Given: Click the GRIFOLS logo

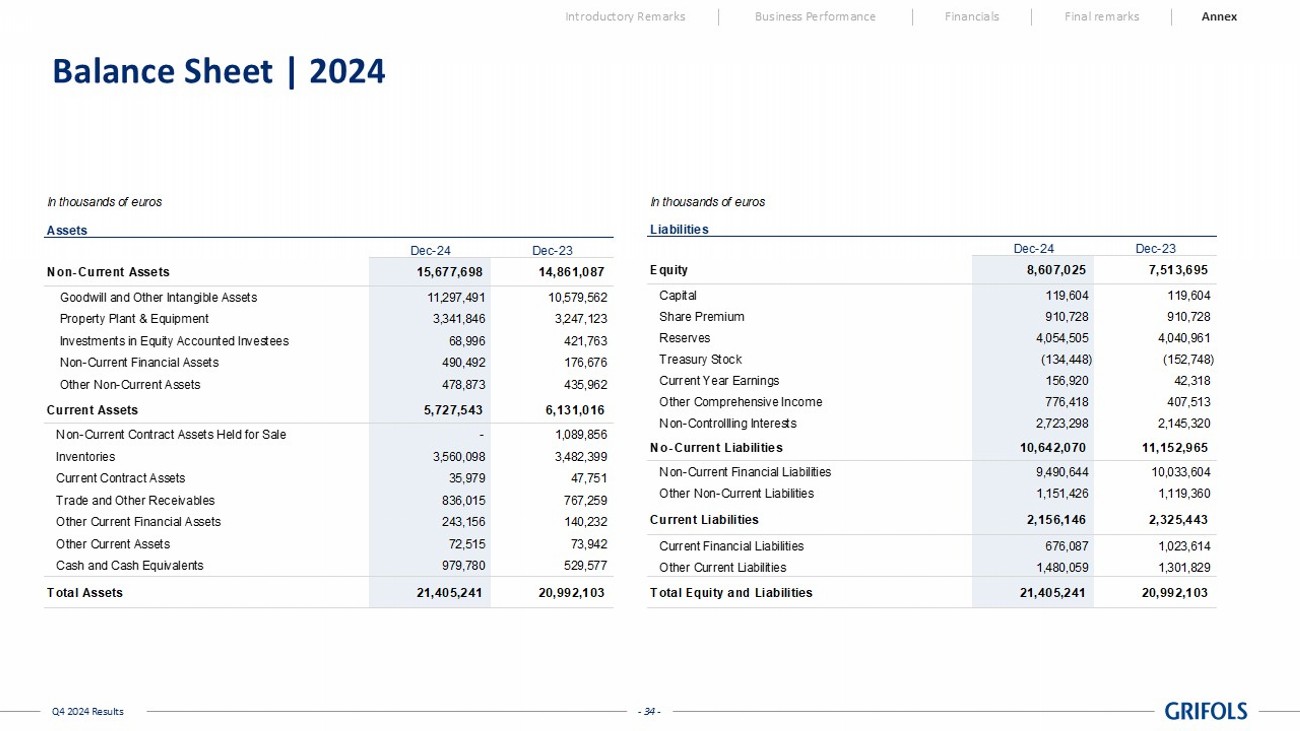Looking at the screenshot, I should pos(1206,711).
